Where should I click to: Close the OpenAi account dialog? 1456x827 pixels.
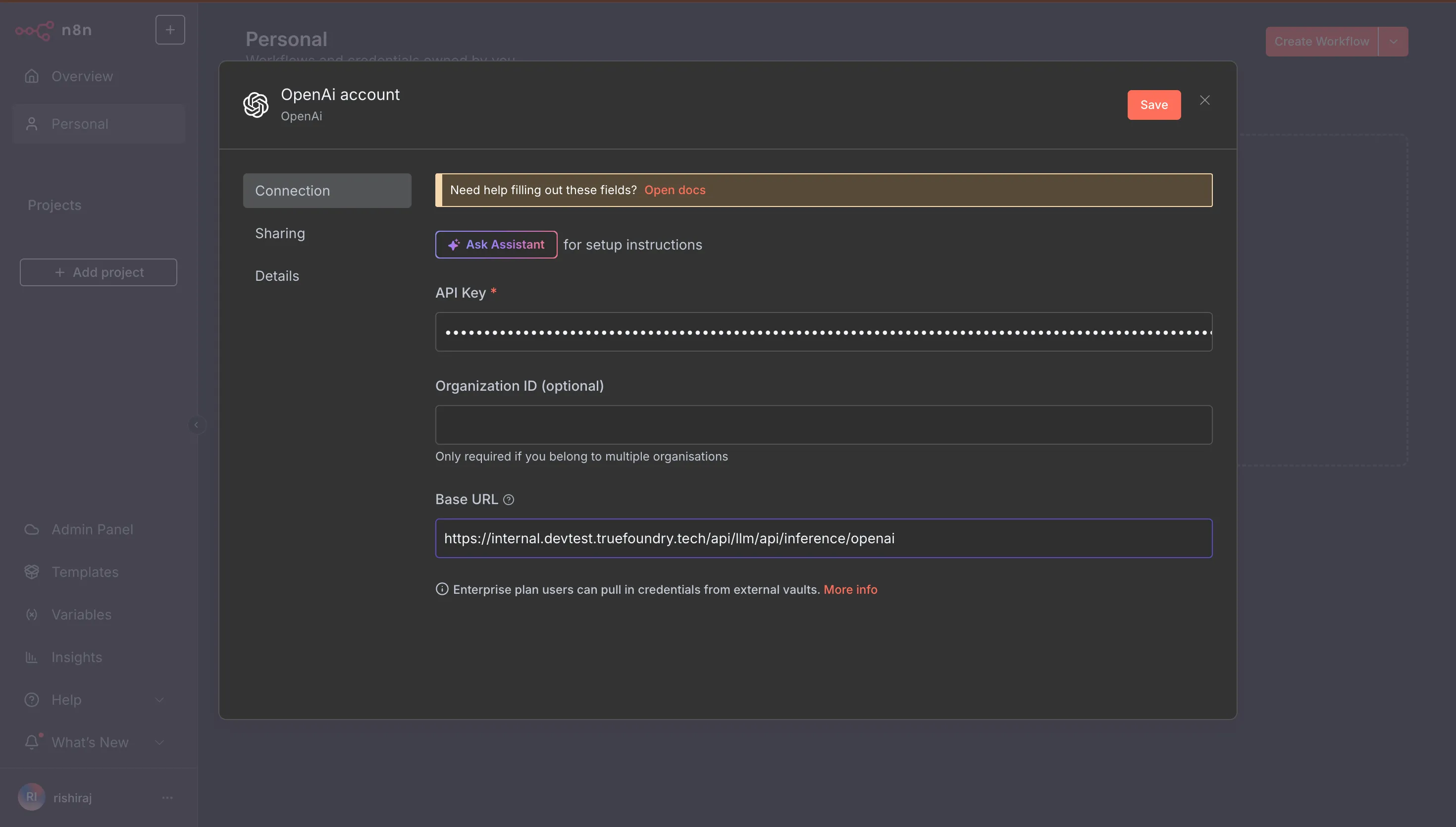pyautogui.click(x=1204, y=101)
